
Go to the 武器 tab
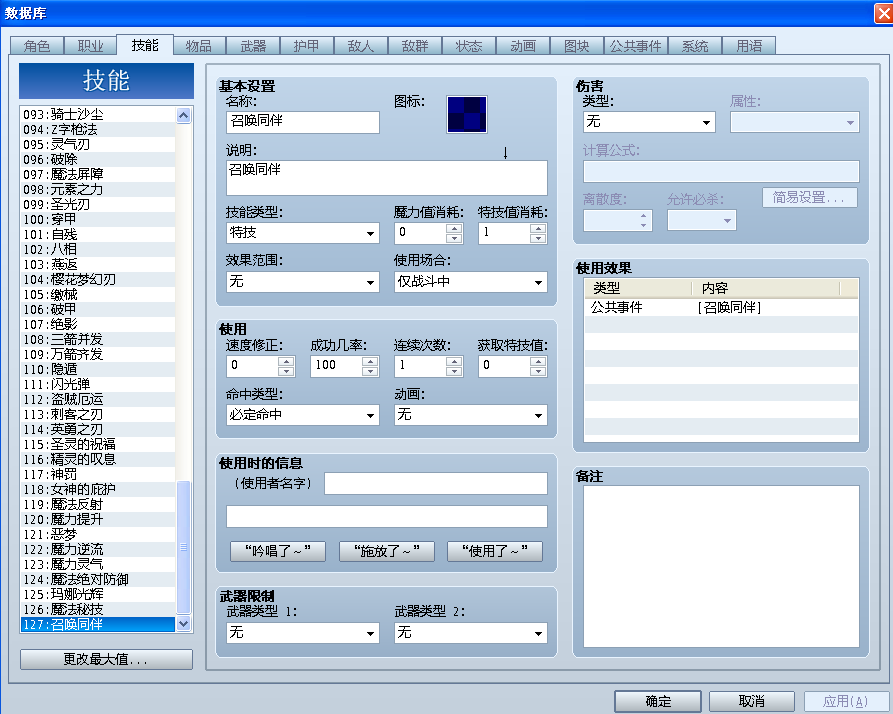(253, 46)
